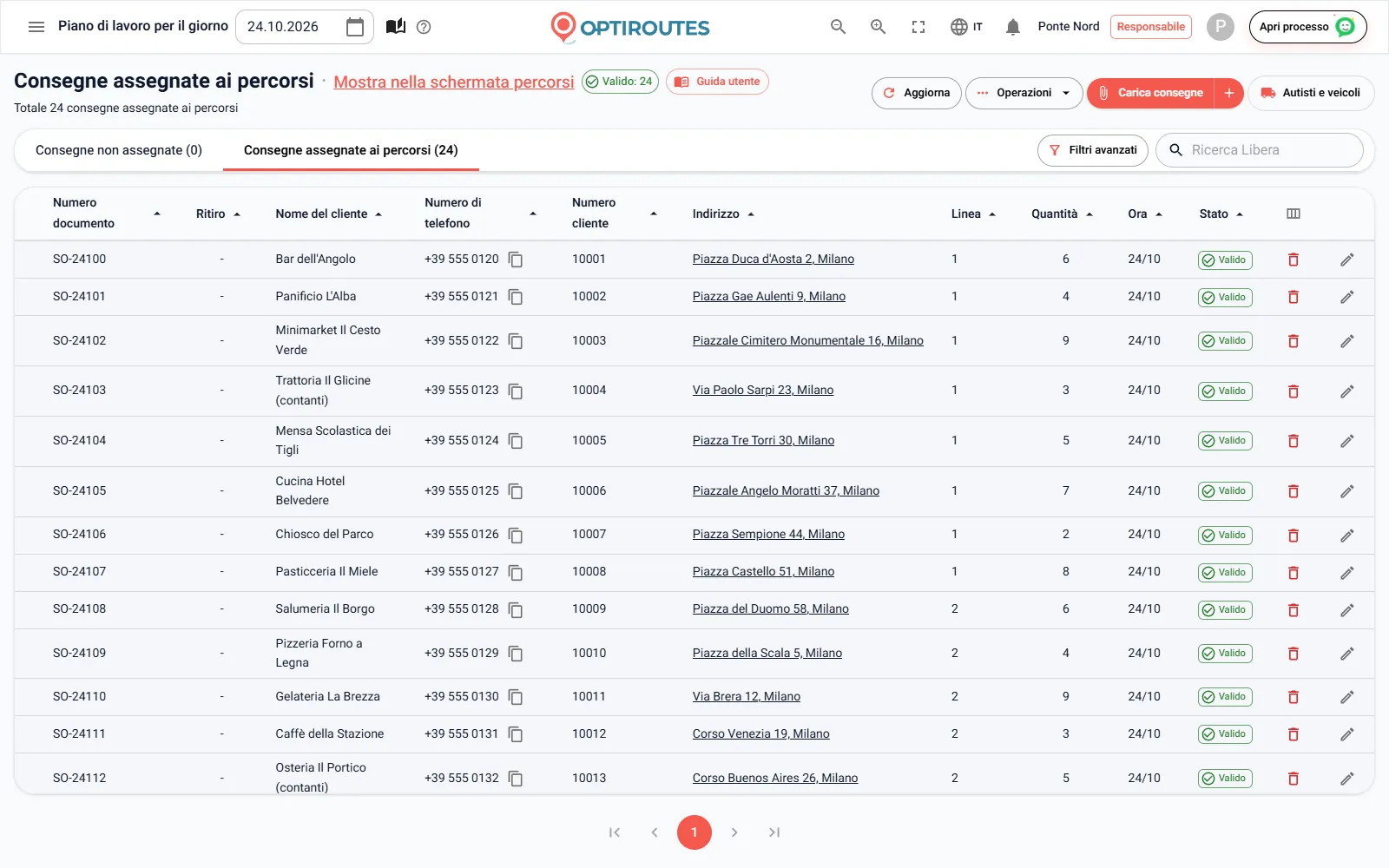Delete delivery SO-24111
The image size is (1389, 868).
tap(1293, 734)
